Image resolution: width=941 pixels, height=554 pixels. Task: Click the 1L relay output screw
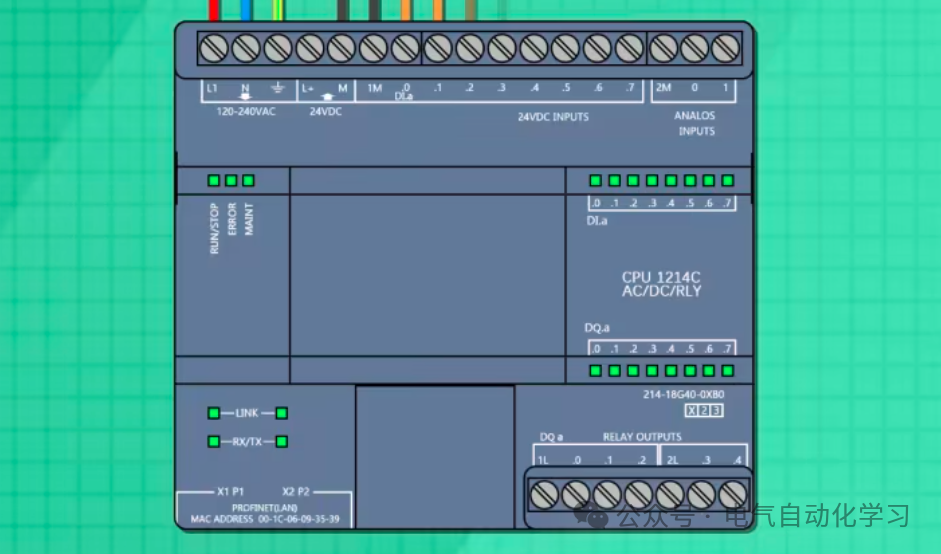545,495
